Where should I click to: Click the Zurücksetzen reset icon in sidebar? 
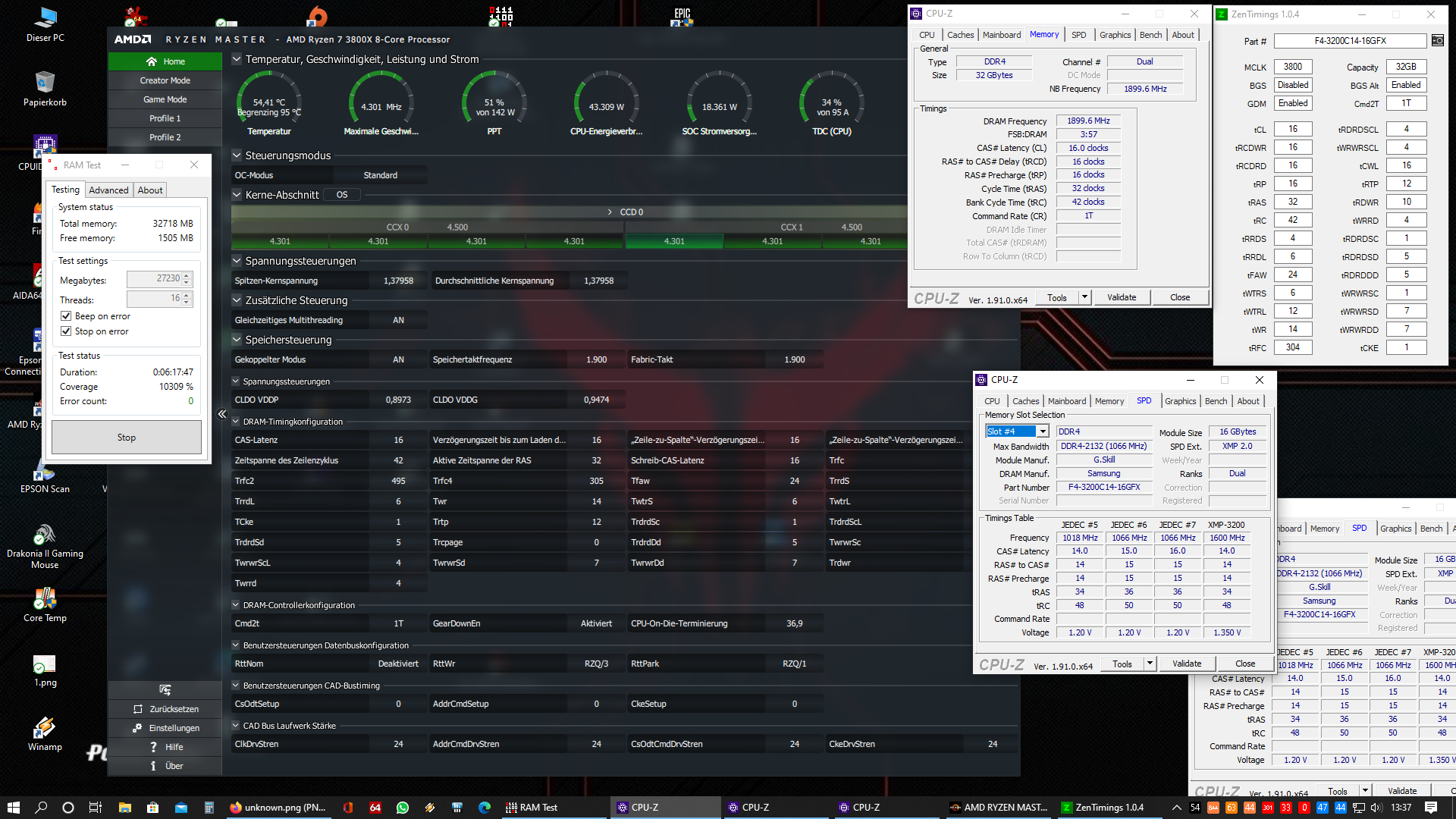click(x=138, y=709)
